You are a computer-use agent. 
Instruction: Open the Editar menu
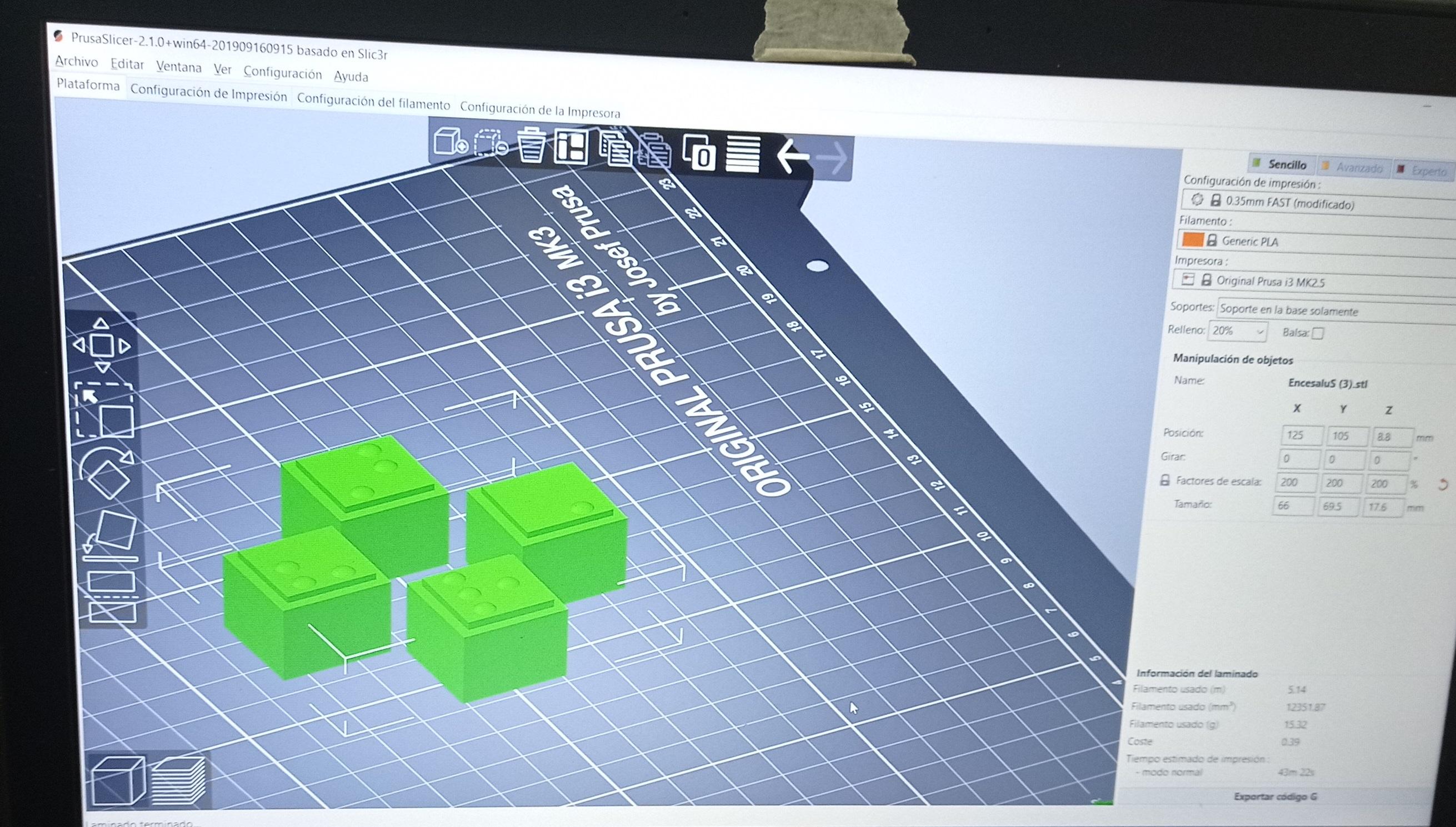coord(127,64)
